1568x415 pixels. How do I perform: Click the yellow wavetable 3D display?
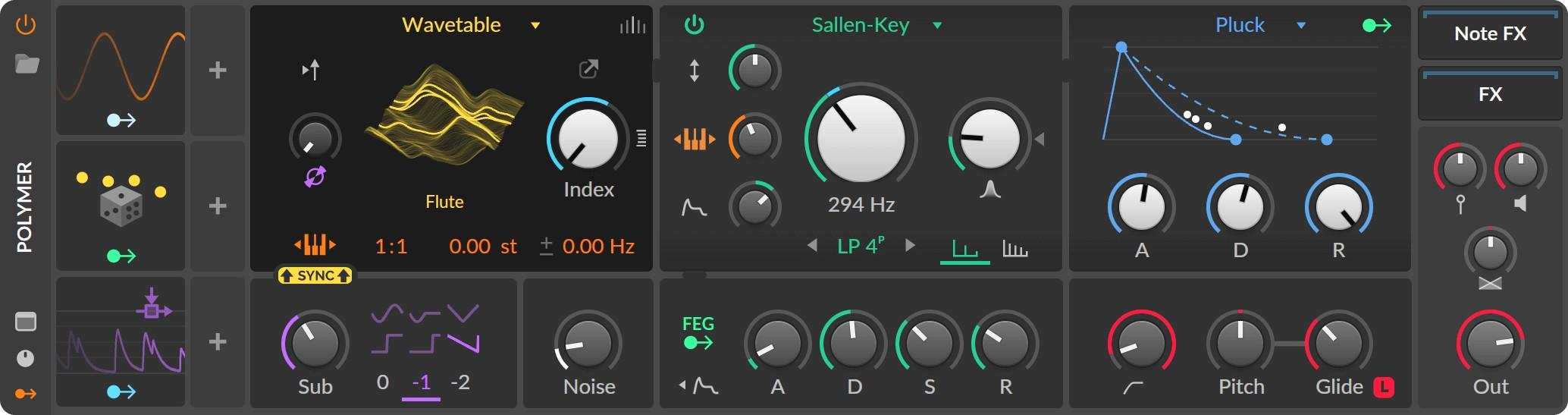point(444,114)
